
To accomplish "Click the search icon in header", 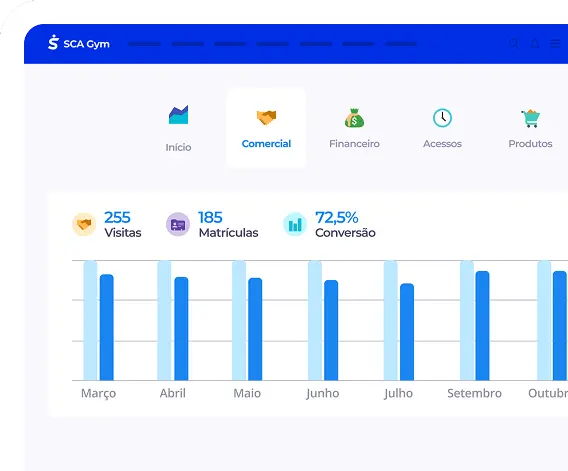I will point(514,43).
